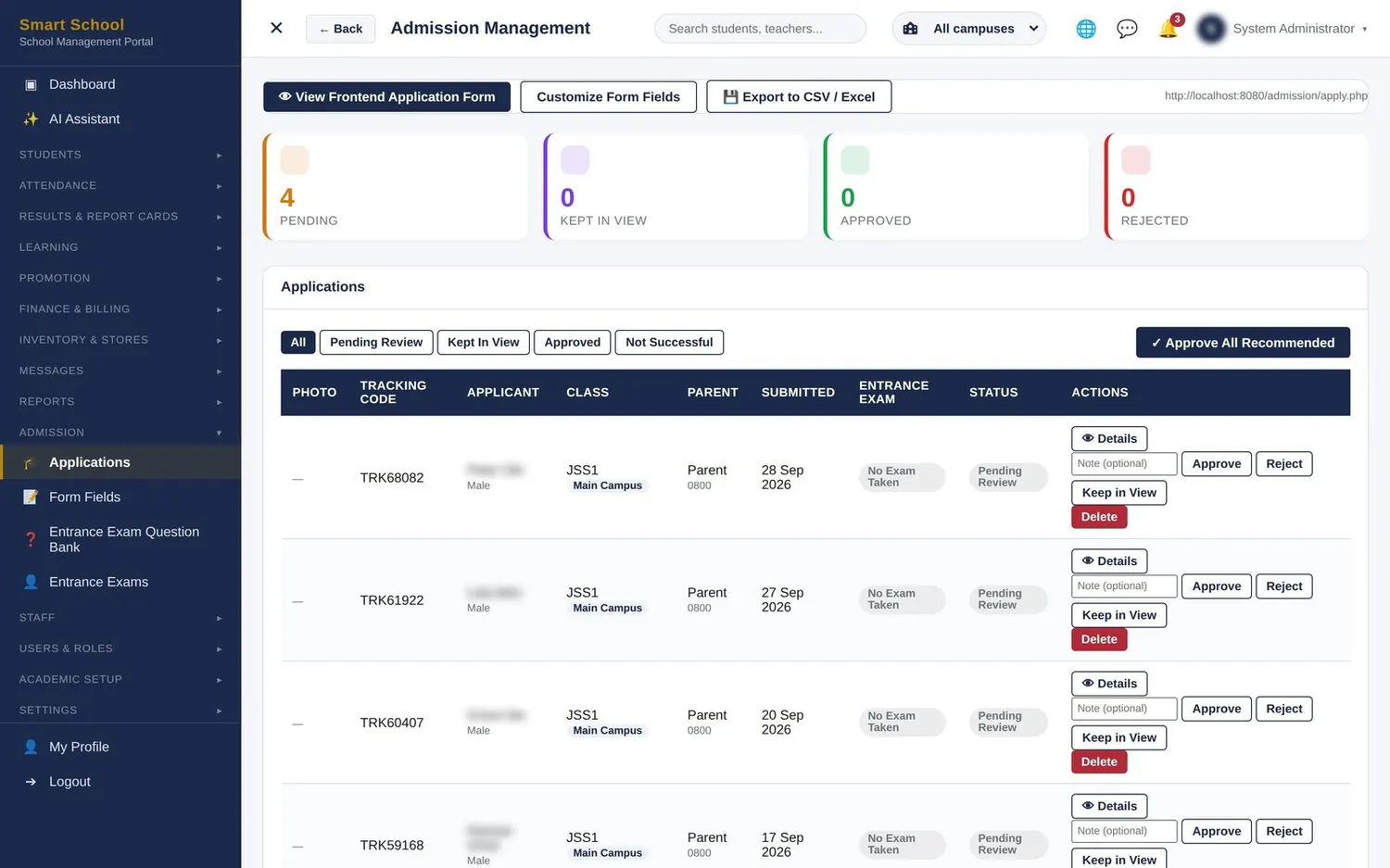Expand the SETTINGS sidebar section
Image resolution: width=1390 pixels, height=868 pixels.
coord(120,711)
